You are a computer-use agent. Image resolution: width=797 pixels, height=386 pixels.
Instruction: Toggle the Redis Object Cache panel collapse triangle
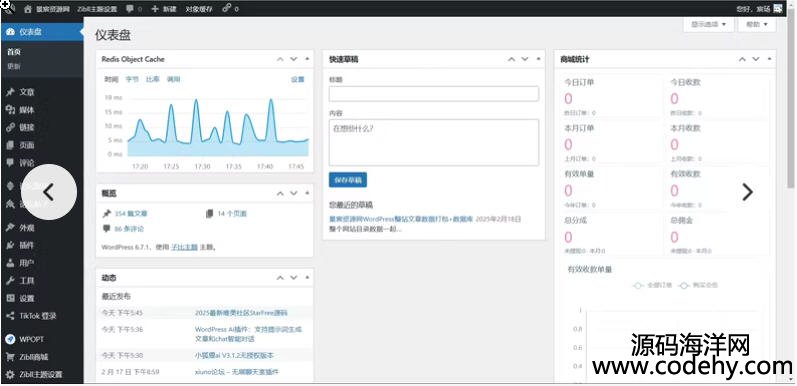(307, 60)
